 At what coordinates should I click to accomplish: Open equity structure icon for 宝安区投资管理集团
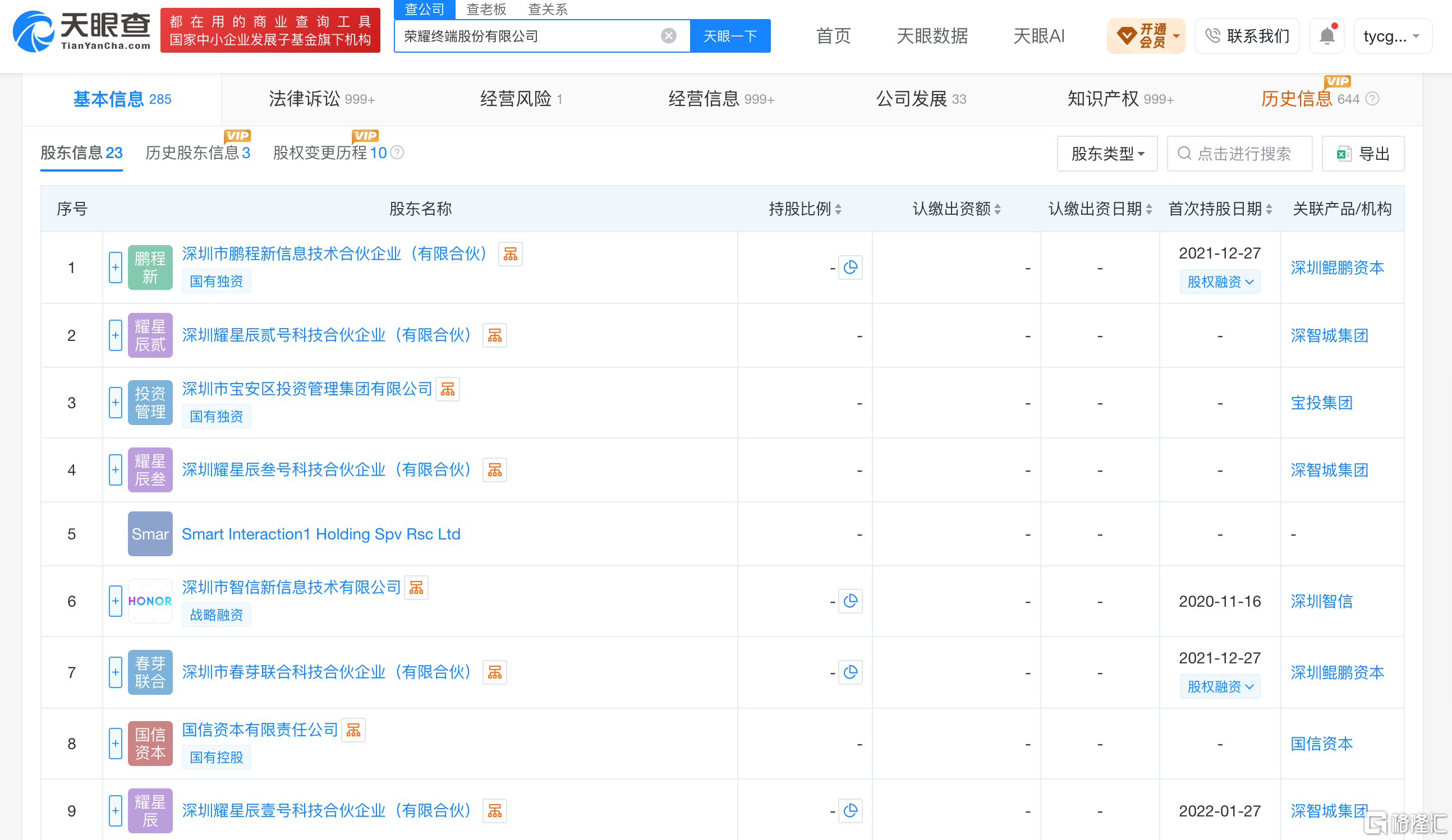pyautogui.click(x=447, y=389)
